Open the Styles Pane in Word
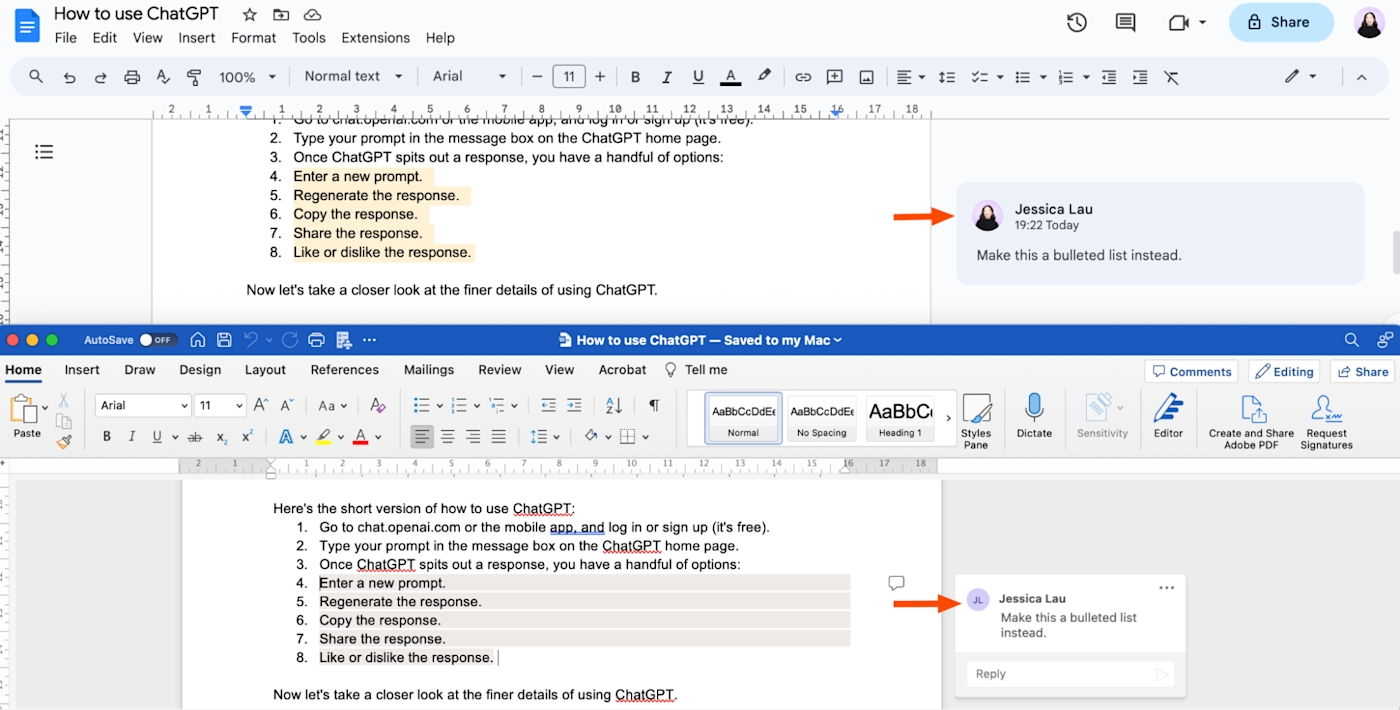Viewport: 1400px width, 710px height. 976,422
